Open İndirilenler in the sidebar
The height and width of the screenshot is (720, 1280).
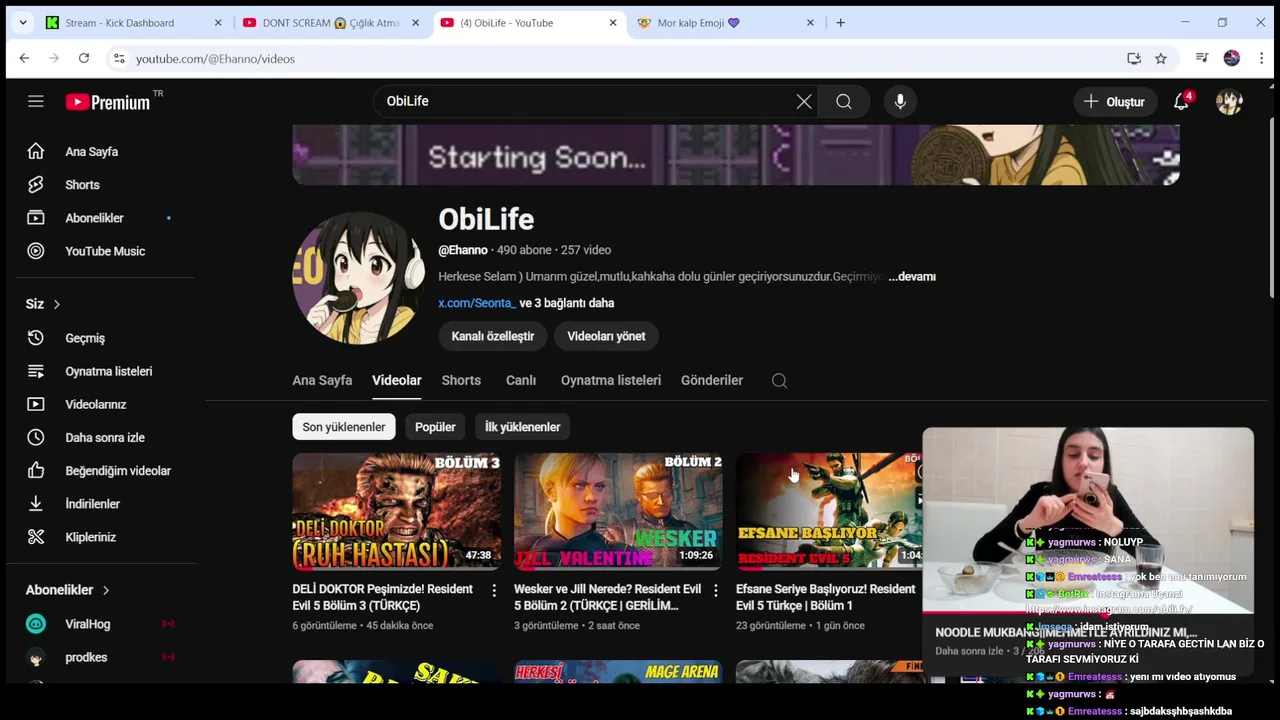(92, 504)
